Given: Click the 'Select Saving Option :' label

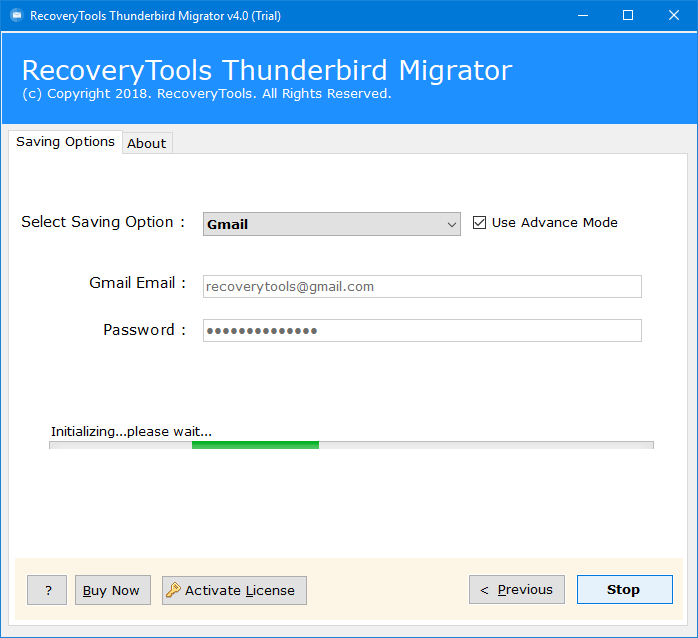Looking at the screenshot, I should [103, 222].
